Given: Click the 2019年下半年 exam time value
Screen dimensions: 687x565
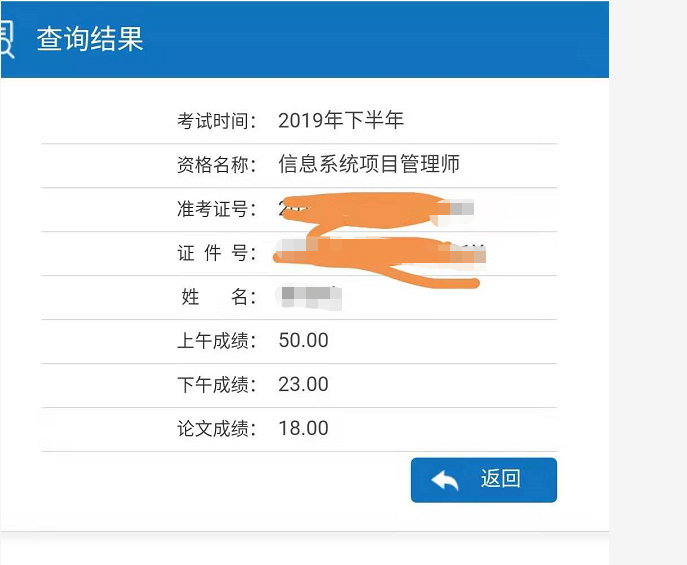Looking at the screenshot, I should pos(341,121).
